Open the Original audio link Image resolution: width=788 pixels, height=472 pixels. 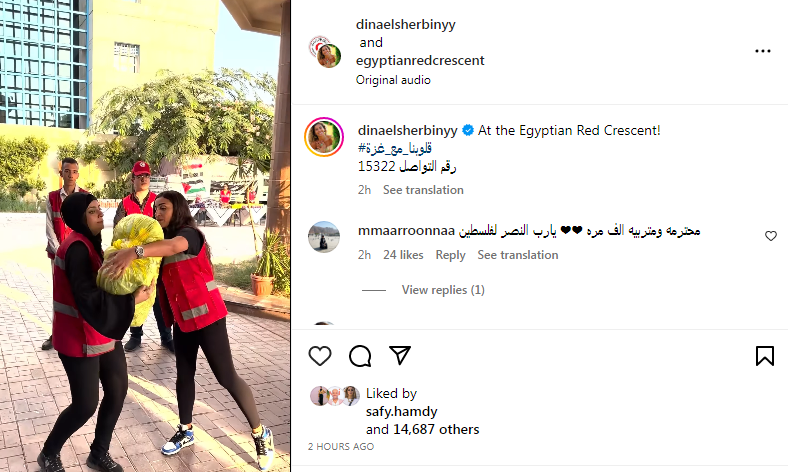[393, 80]
